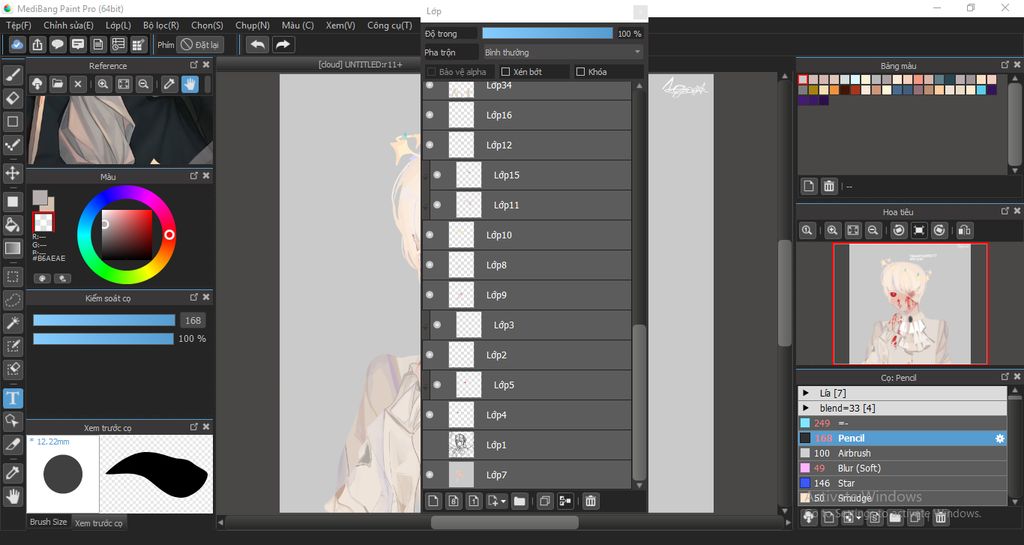
Task: Create a new layer in Lớp panel
Action: [433, 501]
